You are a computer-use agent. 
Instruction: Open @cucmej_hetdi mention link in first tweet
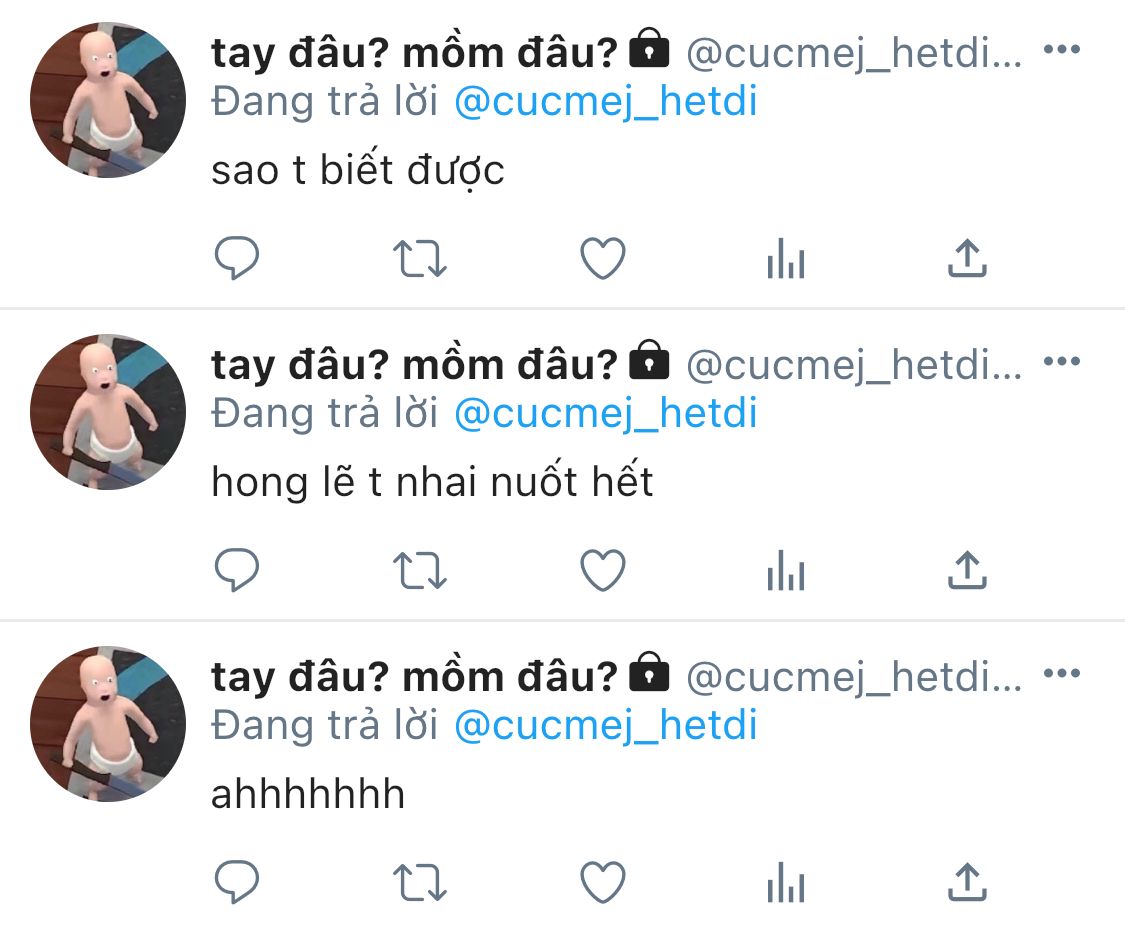[x=605, y=102]
